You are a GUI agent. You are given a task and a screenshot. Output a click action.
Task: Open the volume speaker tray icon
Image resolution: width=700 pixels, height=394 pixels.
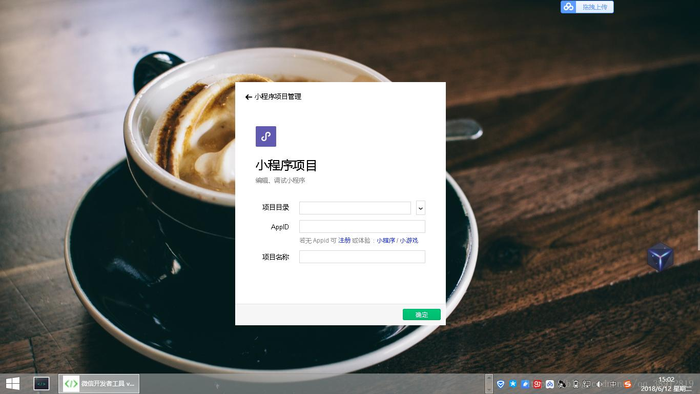pos(598,384)
